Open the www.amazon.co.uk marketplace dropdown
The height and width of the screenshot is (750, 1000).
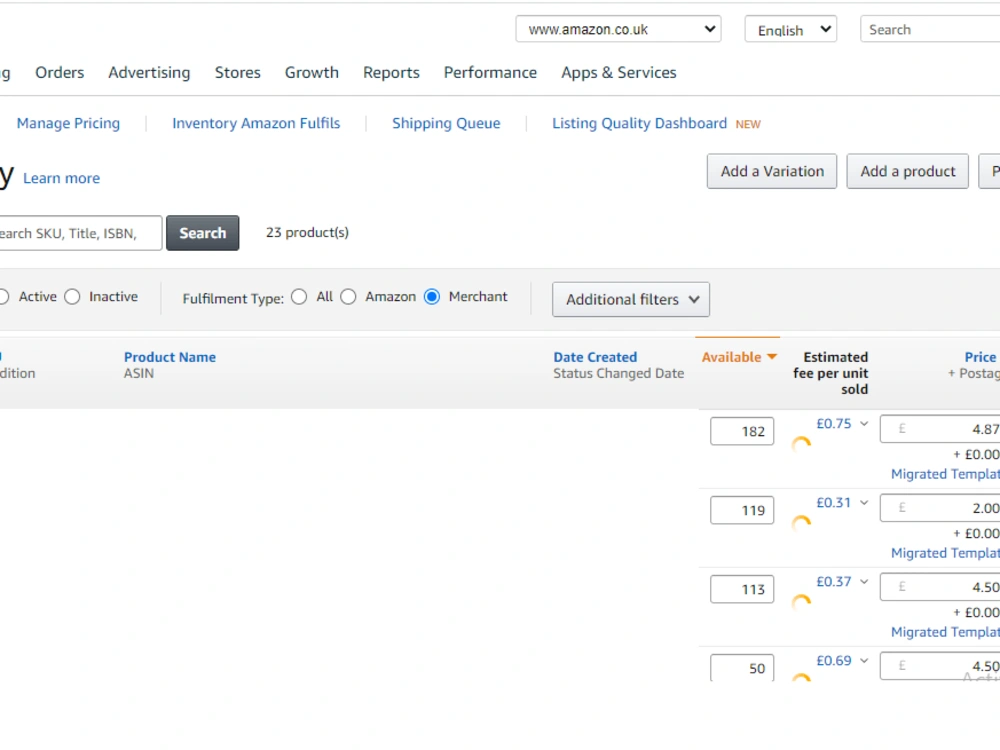[618, 29]
